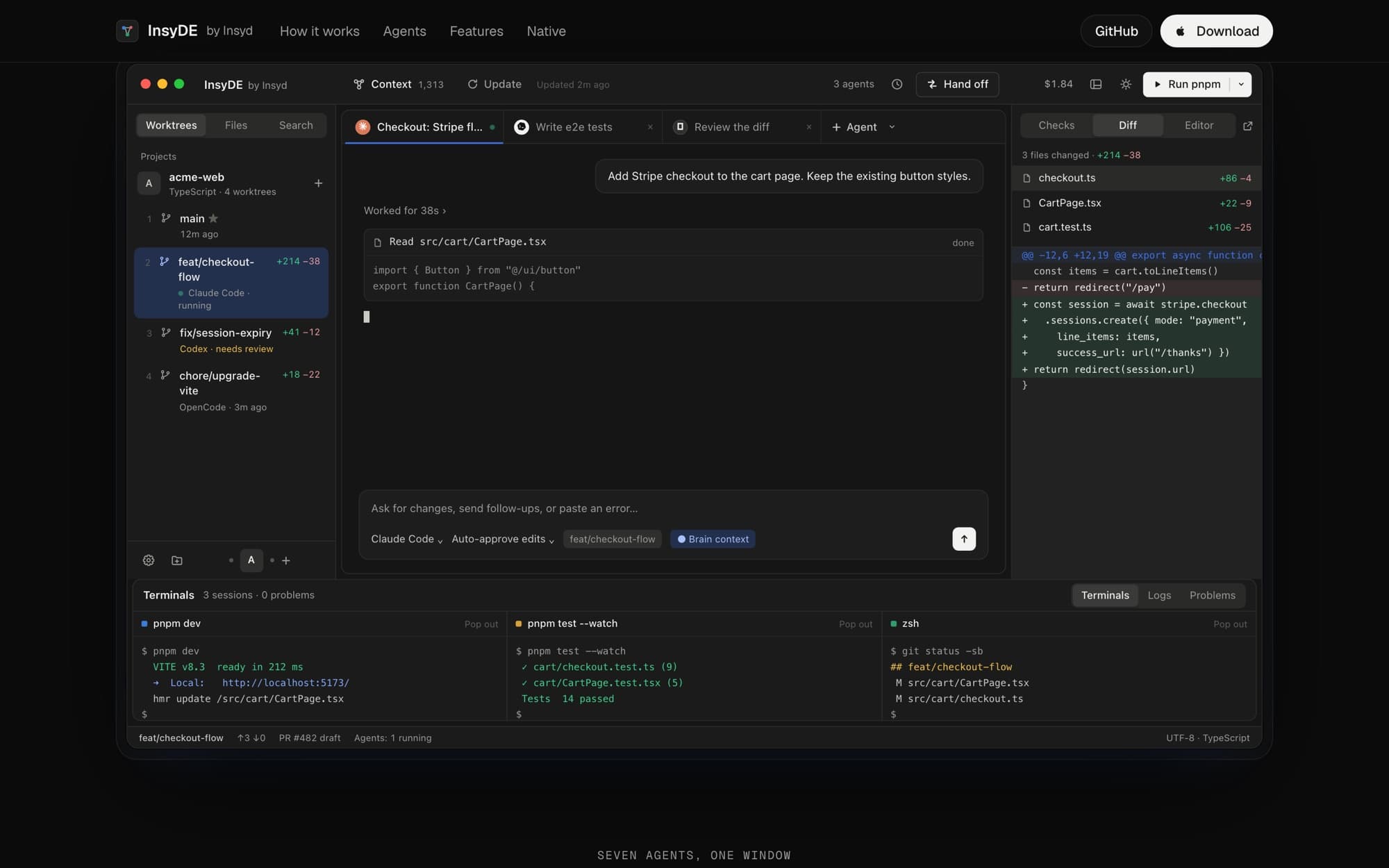The height and width of the screenshot is (868, 1389).
Task: Open the Logs tab in the terminal panel
Action: coord(1159,595)
